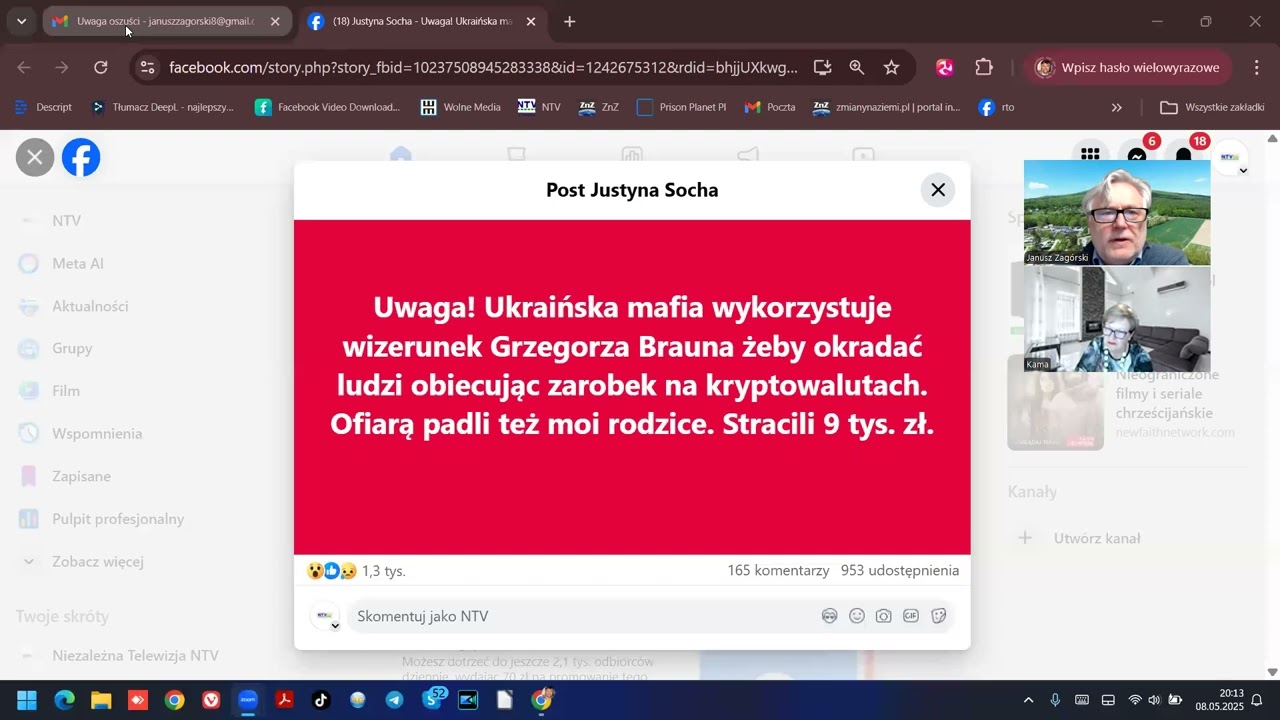Close the Justyna Socha Facebook tab
The height and width of the screenshot is (720, 1280).
531,21
